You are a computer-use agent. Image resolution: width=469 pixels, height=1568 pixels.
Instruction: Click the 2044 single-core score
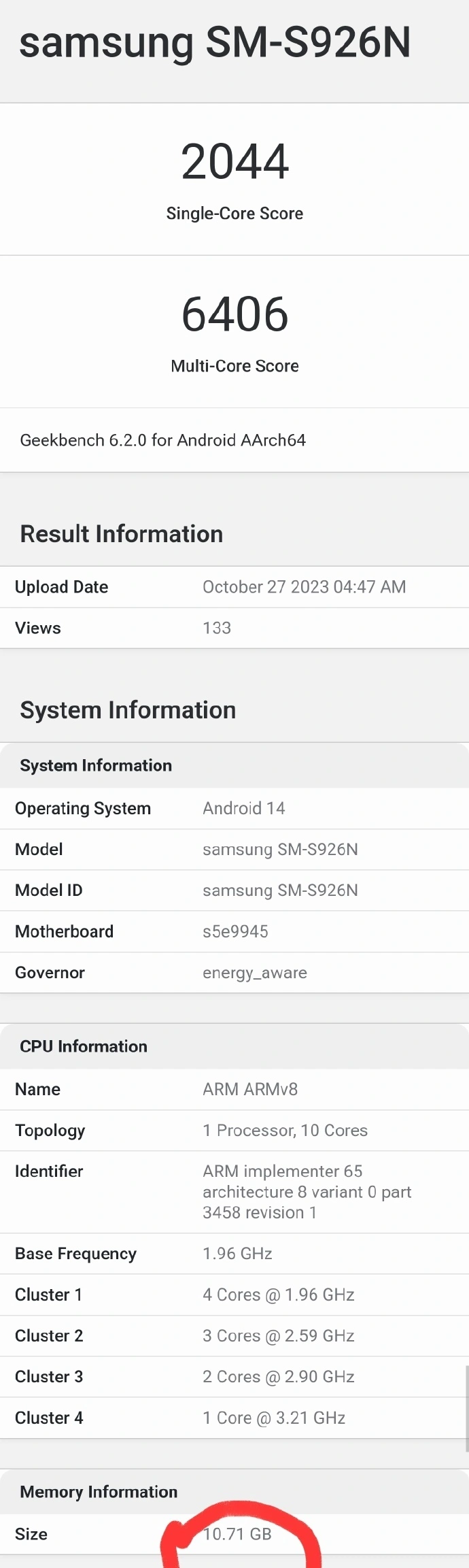pos(234,162)
